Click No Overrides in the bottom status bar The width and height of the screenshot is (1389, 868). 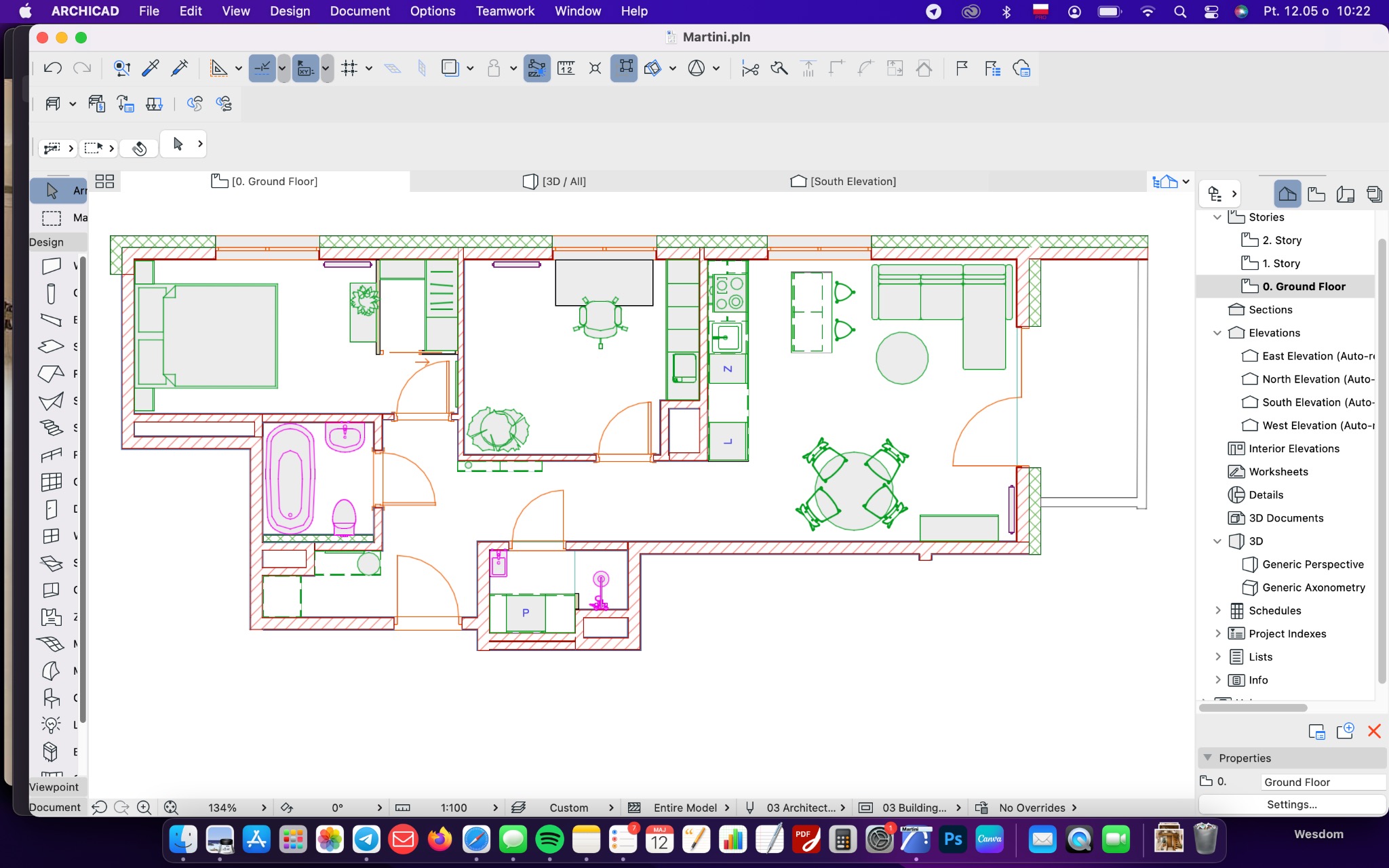(x=1034, y=807)
